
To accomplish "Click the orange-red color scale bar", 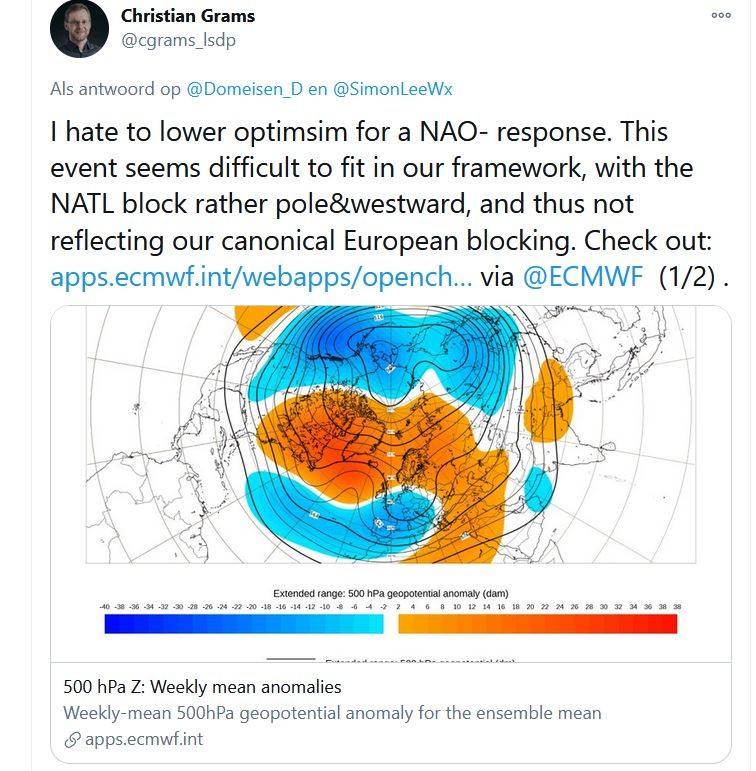I will tap(538, 623).
